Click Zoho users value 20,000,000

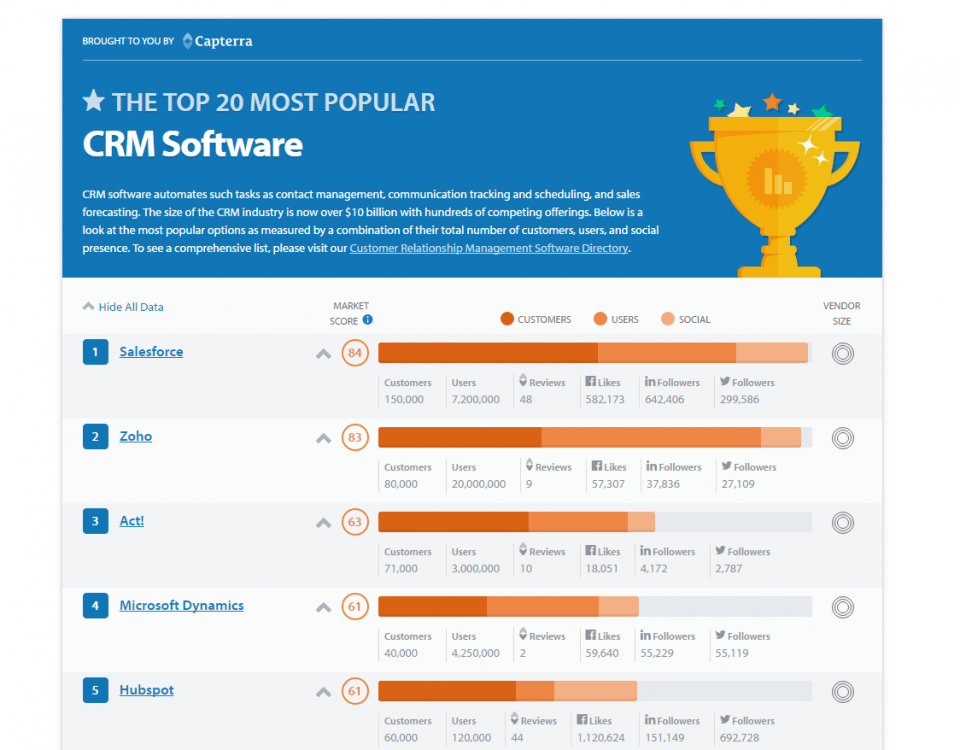coord(479,484)
